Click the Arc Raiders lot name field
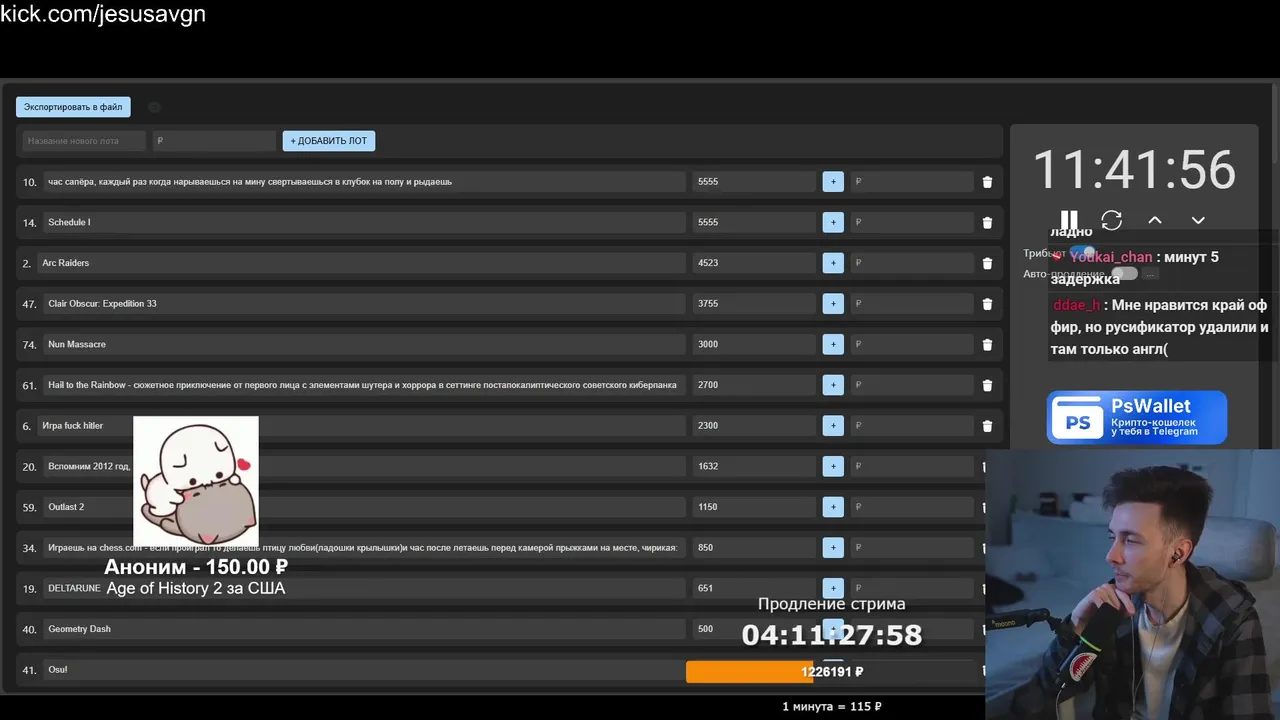Viewport: 1280px width, 720px height. pos(361,263)
